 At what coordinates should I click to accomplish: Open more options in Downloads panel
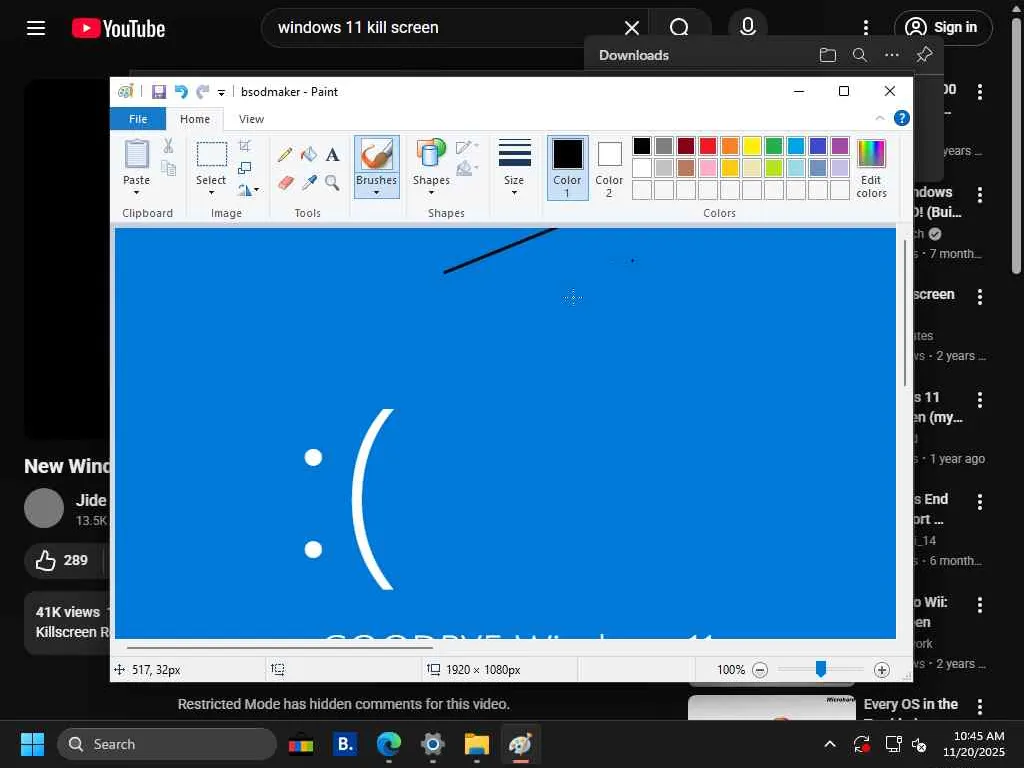(x=891, y=56)
